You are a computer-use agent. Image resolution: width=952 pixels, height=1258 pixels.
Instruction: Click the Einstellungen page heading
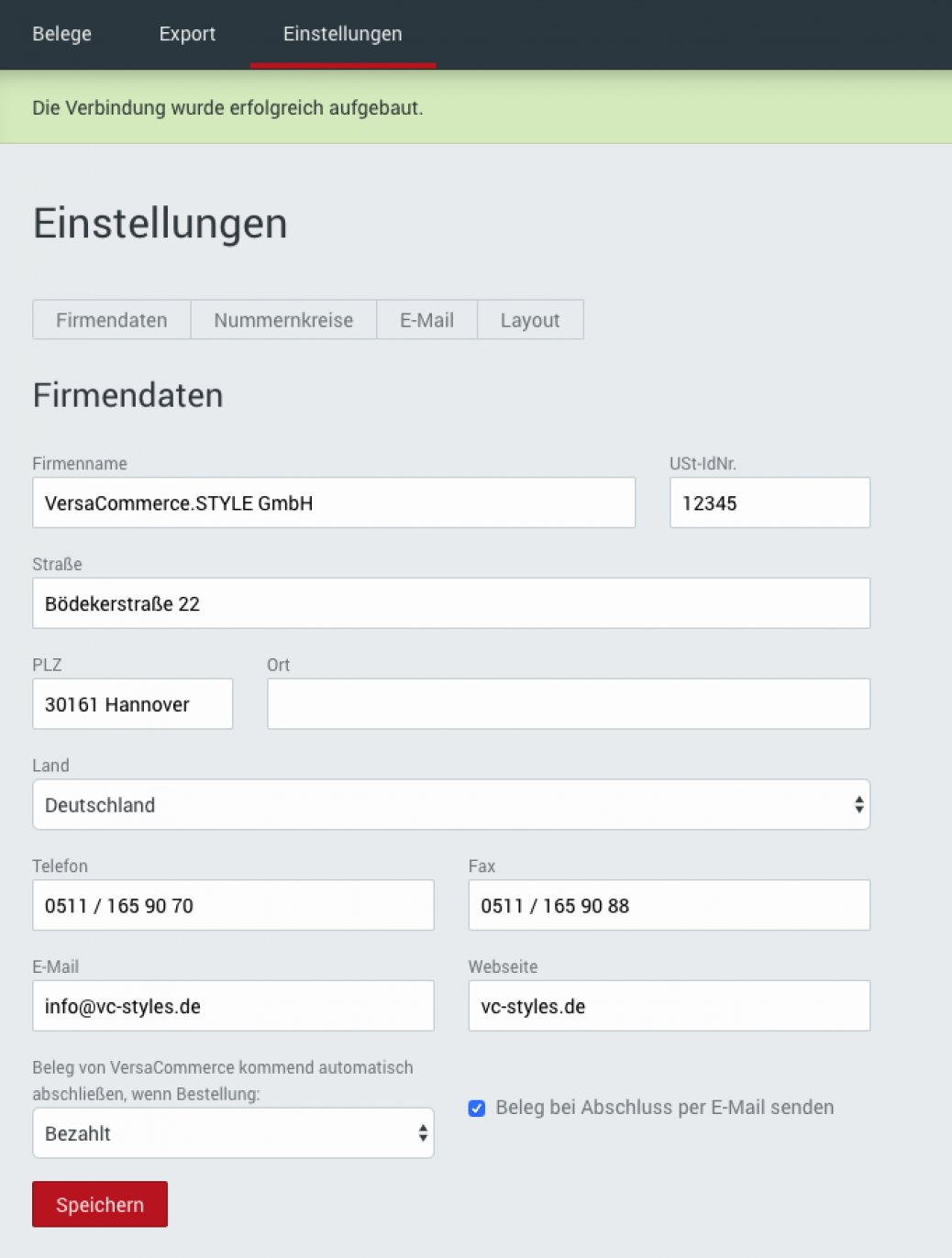(161, 223)
